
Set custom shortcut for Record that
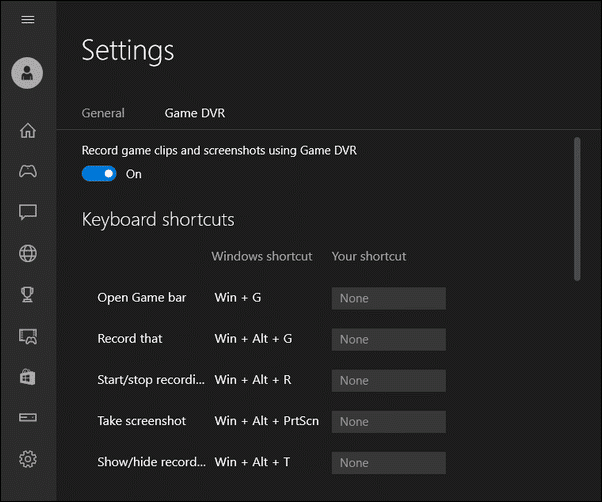[389, 339]
